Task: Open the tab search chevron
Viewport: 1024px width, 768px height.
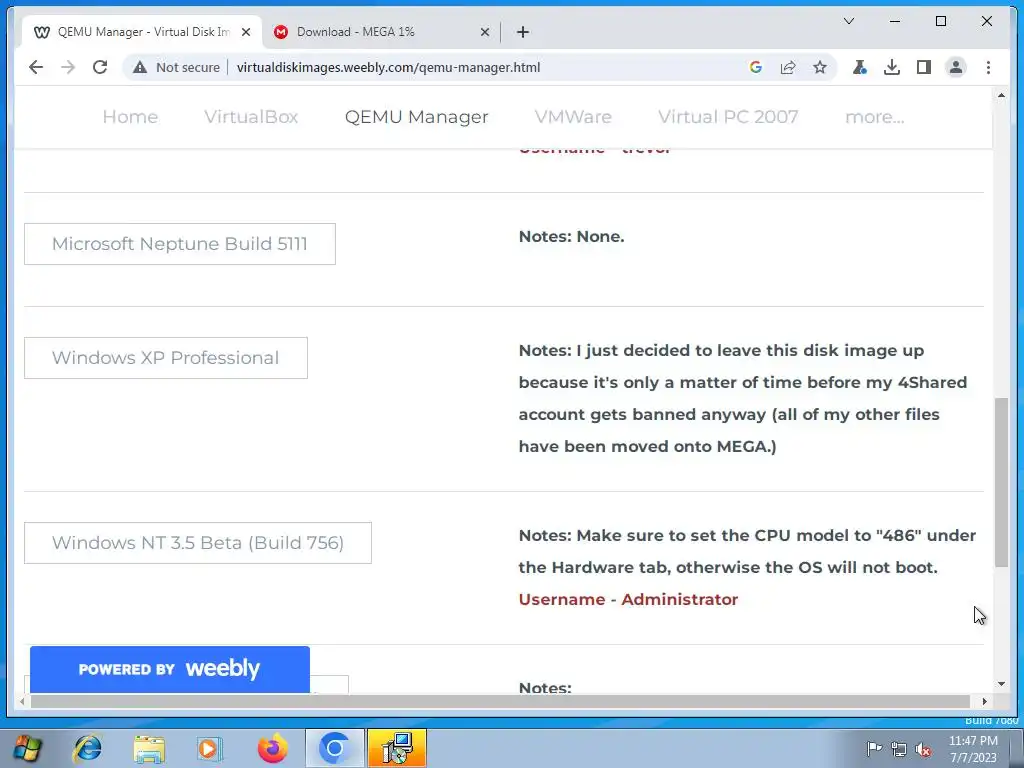Action: (849, 22)
